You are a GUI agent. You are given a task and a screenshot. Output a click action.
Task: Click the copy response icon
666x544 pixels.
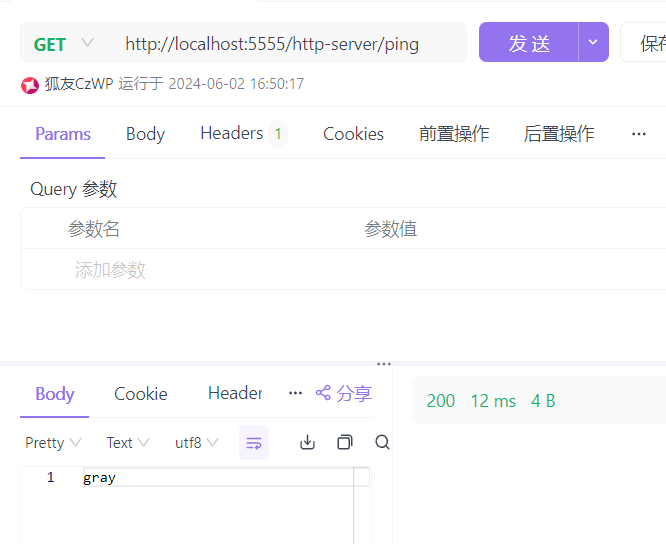point(345,443)
